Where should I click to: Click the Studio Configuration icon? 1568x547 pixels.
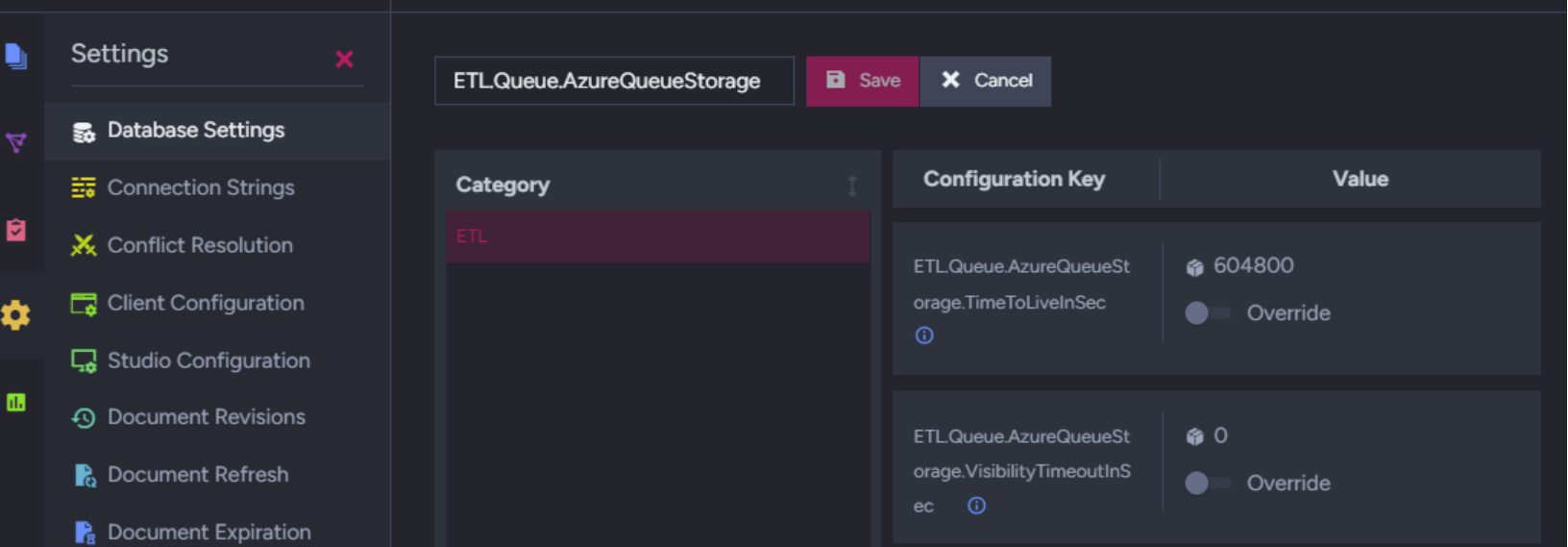click(x=84, y=361)
